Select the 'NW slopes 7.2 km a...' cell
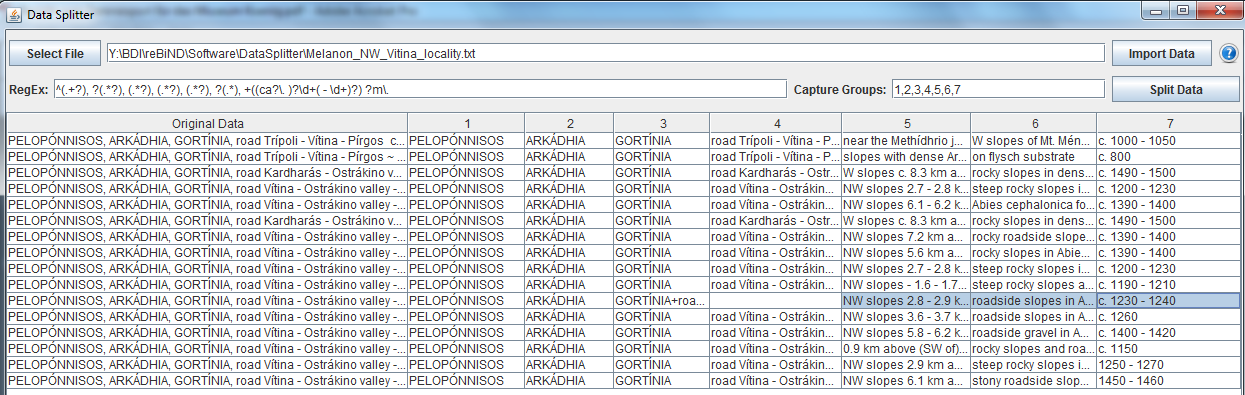The image size is (1245, 395). pyautogui.click(x=905, y=236)
